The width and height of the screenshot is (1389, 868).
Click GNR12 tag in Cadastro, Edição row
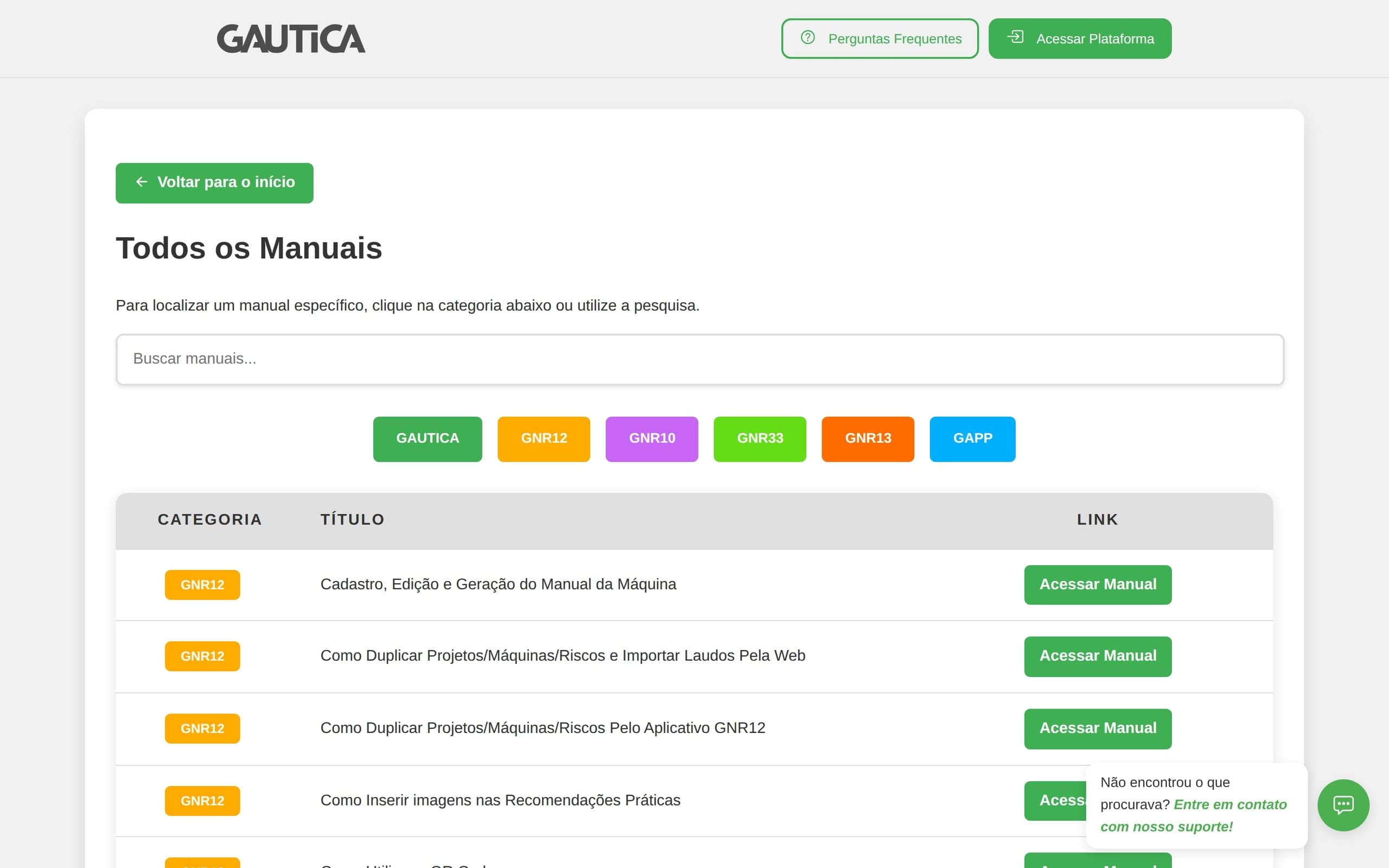coord(202,584)
